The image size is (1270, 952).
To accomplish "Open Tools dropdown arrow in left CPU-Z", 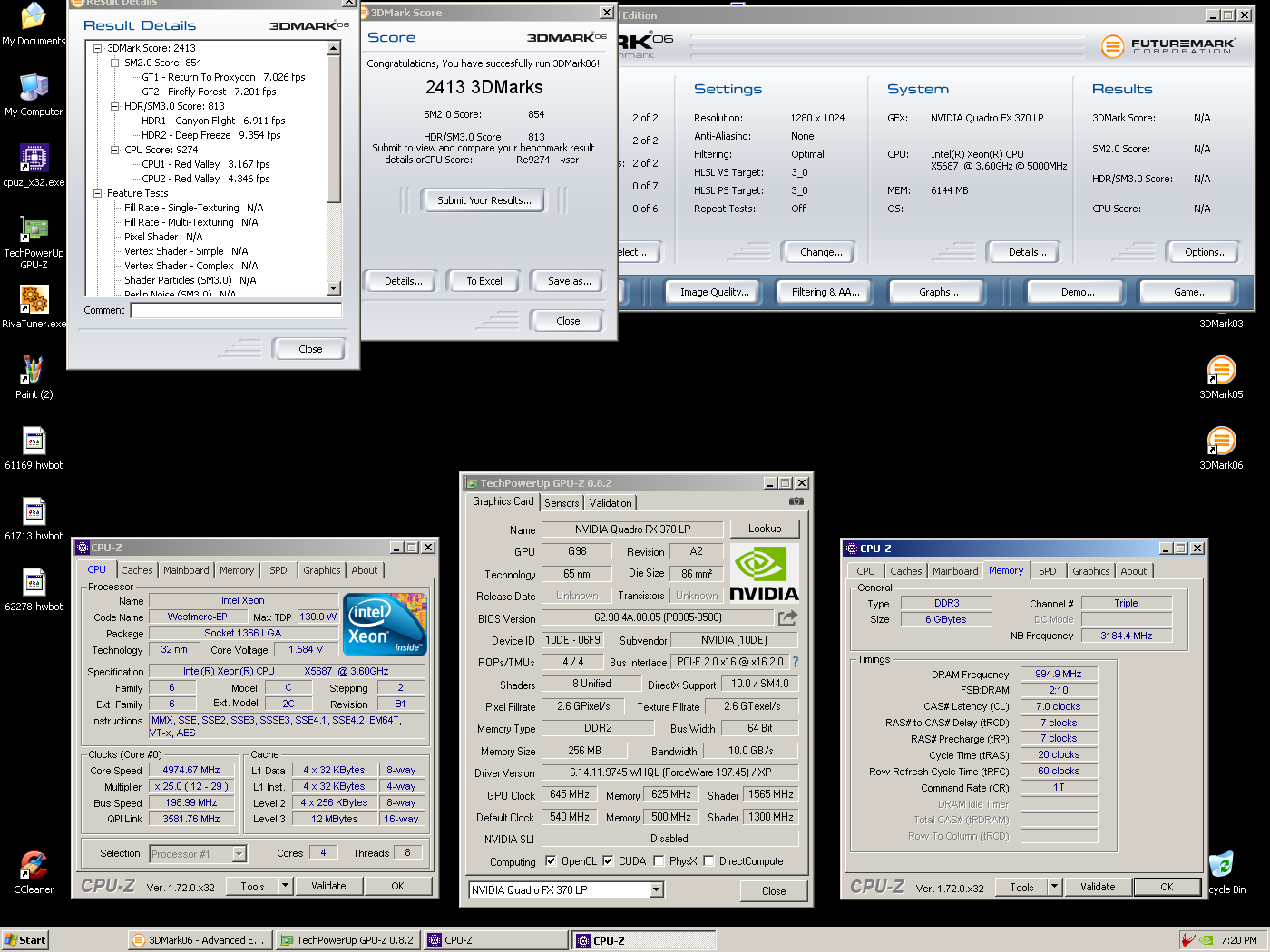I will click(285, 886).
